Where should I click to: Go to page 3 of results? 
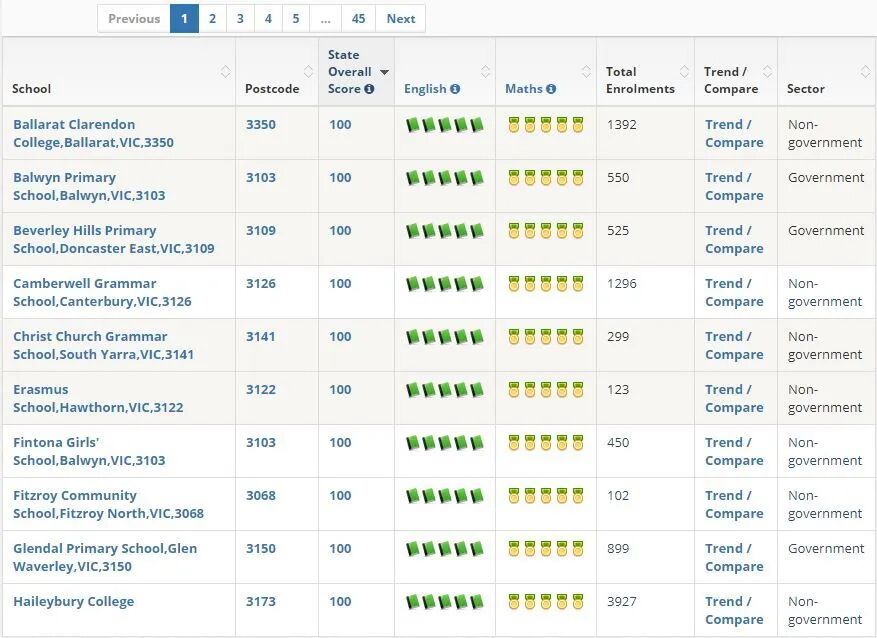click(x=241, y=18)
